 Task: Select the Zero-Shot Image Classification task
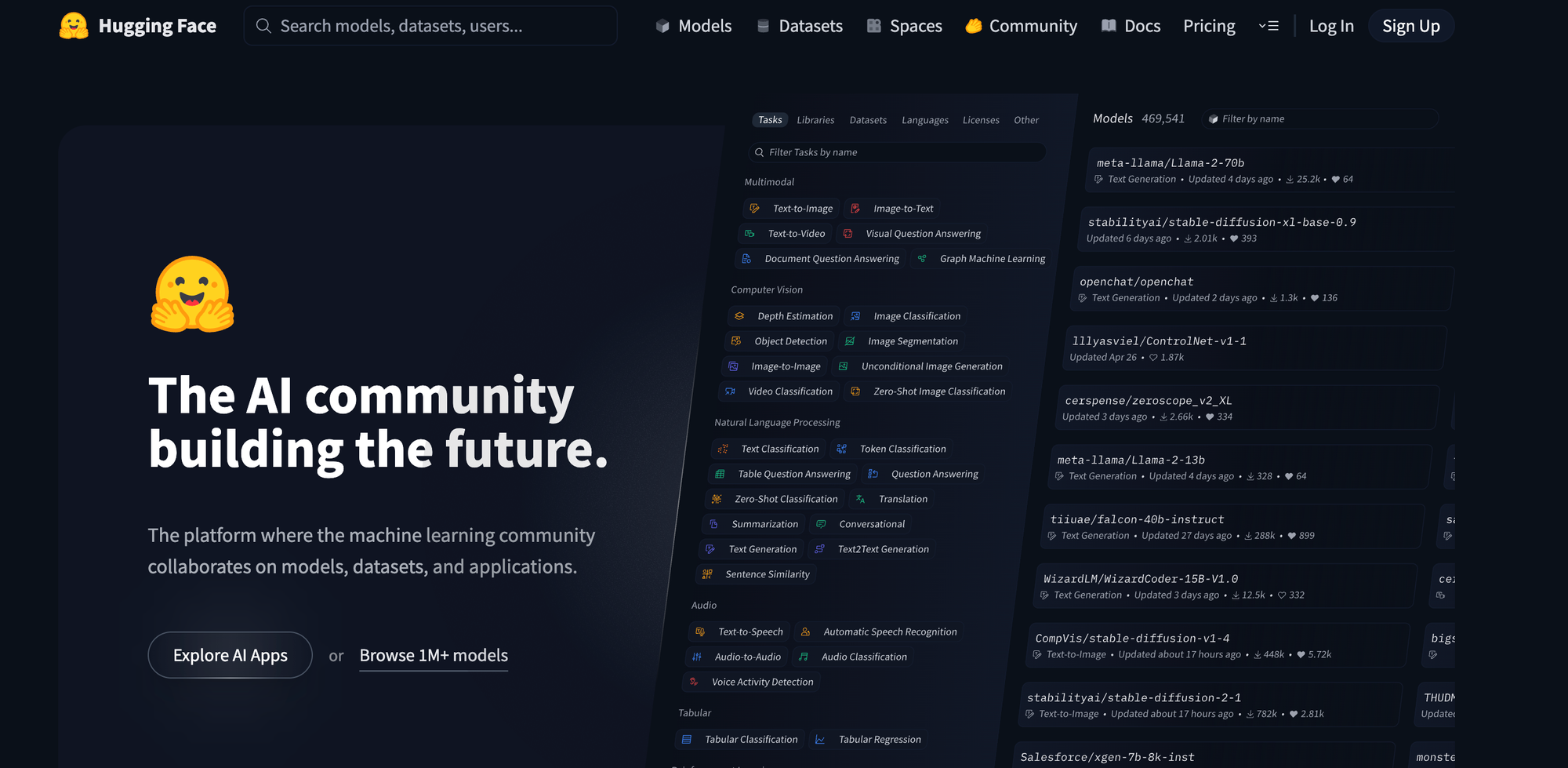(x=930, y=391)
